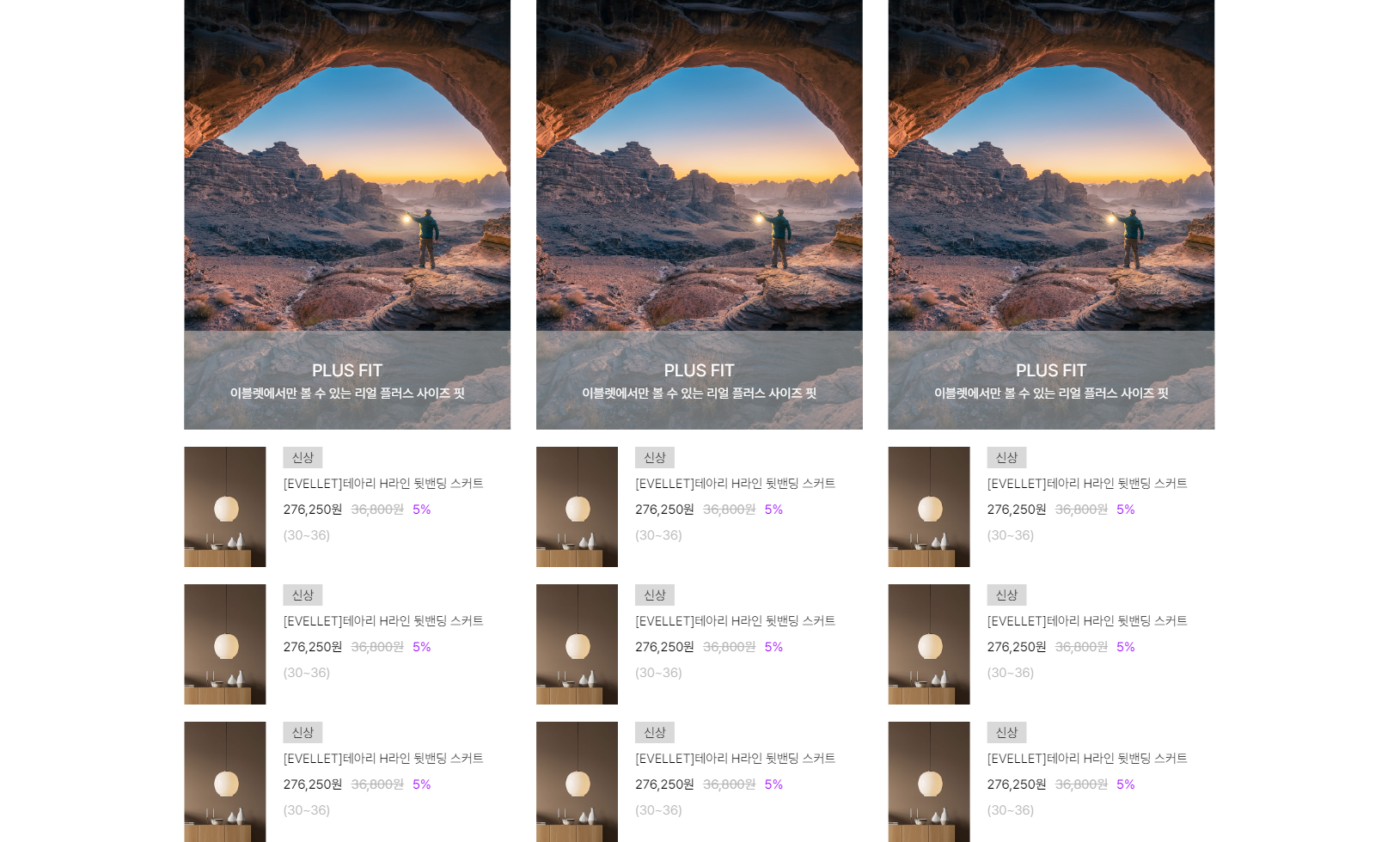This screenshot has width=1400, height=842.
Task: Open first row left column EVELLET product title
Action: pos(383,484)
